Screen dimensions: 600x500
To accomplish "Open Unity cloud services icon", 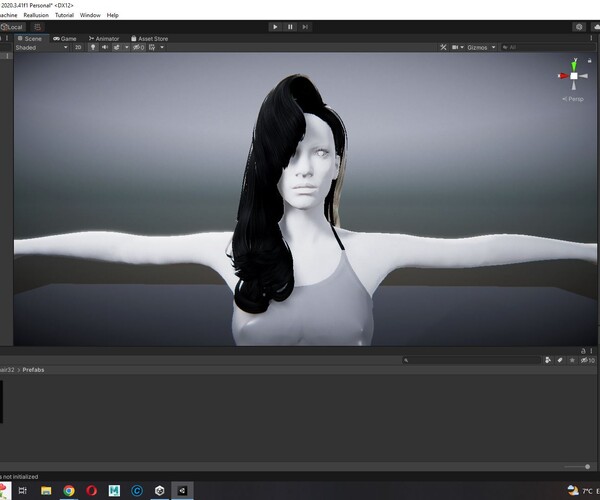I will coord(596,27).
